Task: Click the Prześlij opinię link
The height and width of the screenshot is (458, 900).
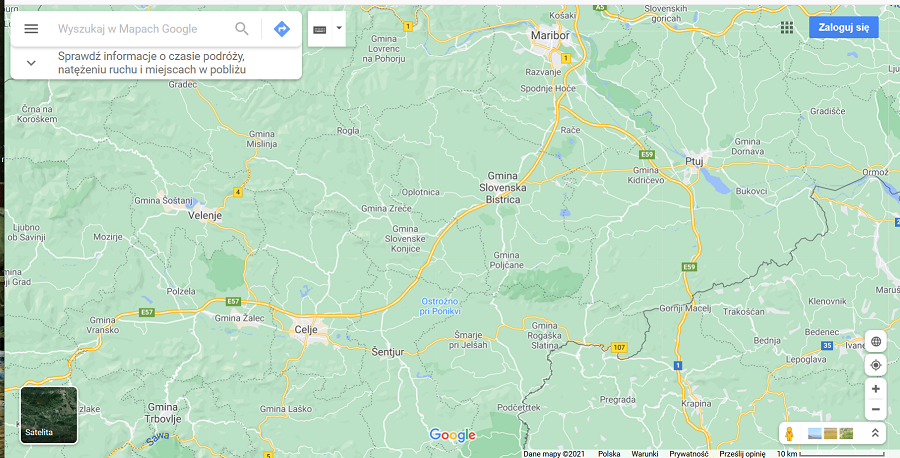Action: pyautogui.click(x=742, y=453)
